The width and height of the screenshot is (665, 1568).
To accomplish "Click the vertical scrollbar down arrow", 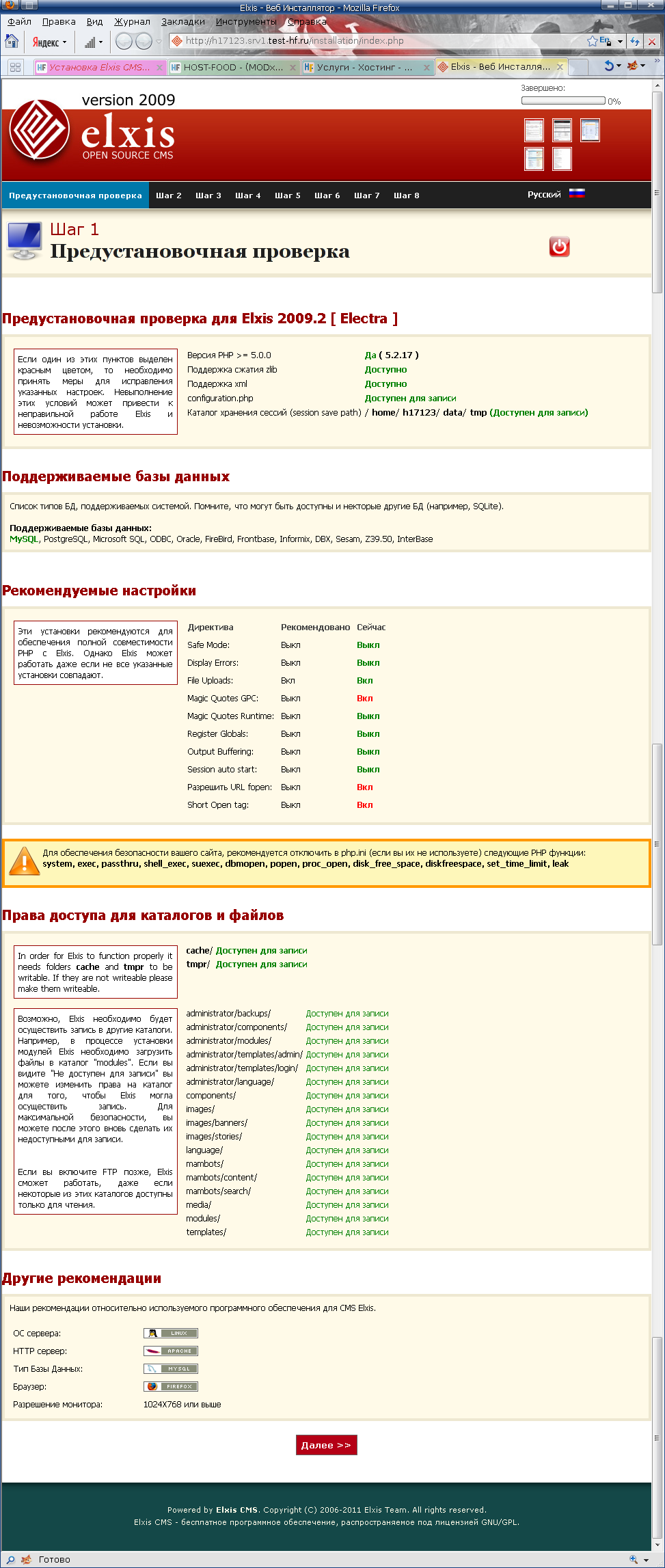I will (x=657, y=1545).
